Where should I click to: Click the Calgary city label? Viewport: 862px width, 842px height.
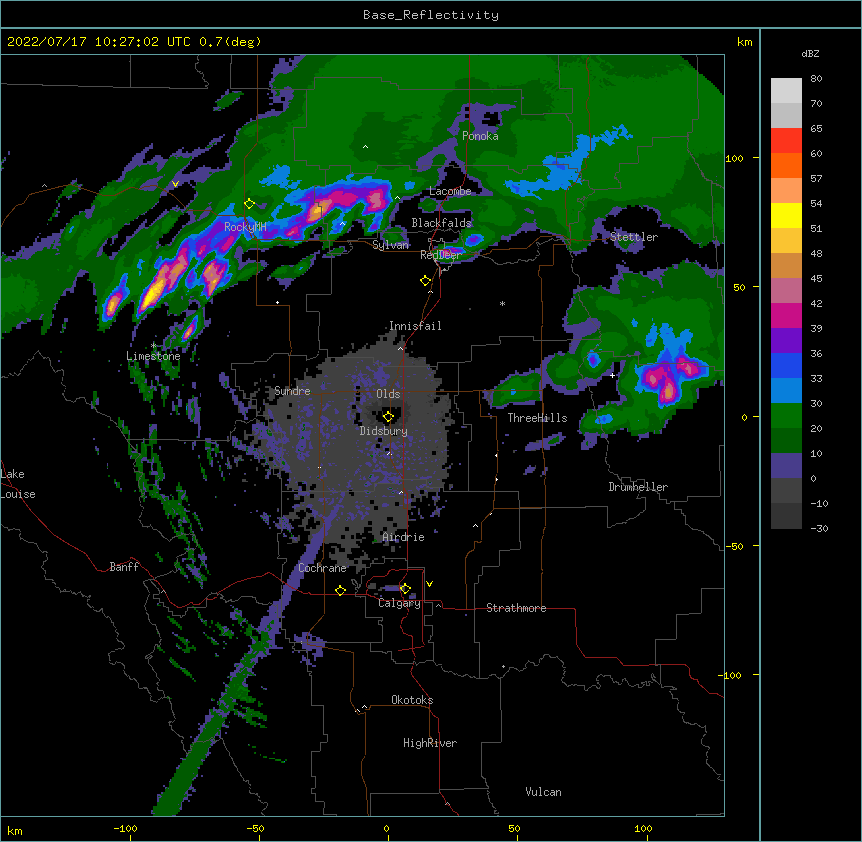pos(400,603)
